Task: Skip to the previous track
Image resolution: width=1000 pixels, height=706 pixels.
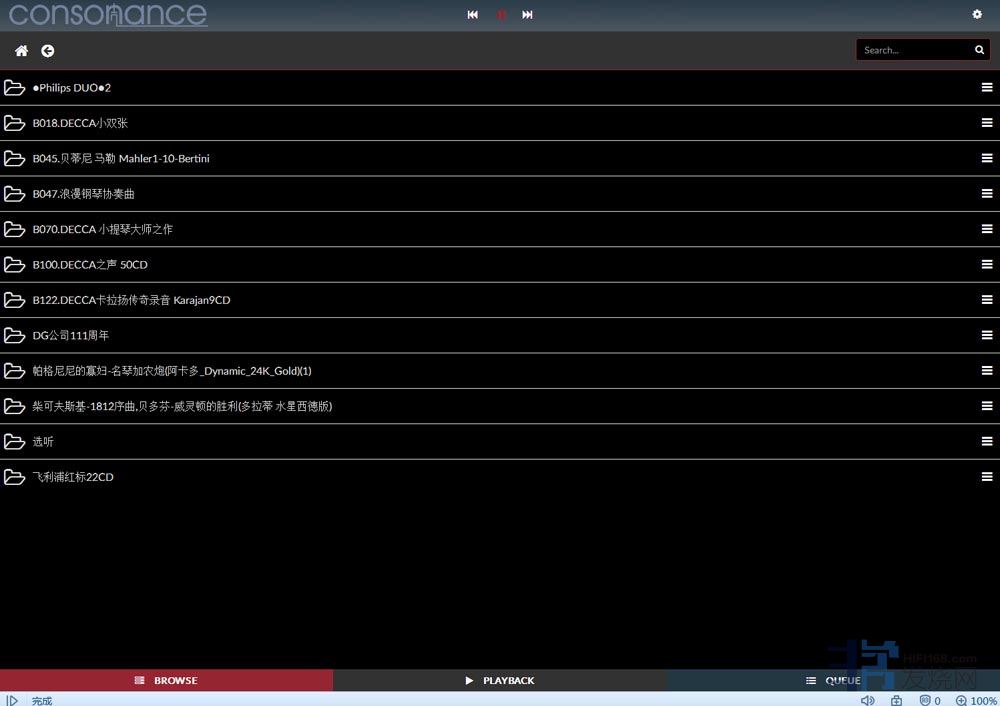Action: (473, 15)
